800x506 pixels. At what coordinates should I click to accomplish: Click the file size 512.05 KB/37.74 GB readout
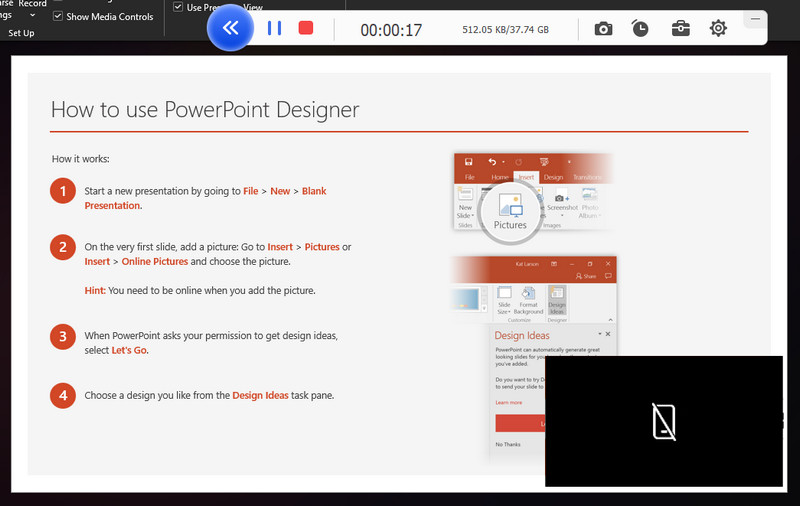(x=505, y=30)
